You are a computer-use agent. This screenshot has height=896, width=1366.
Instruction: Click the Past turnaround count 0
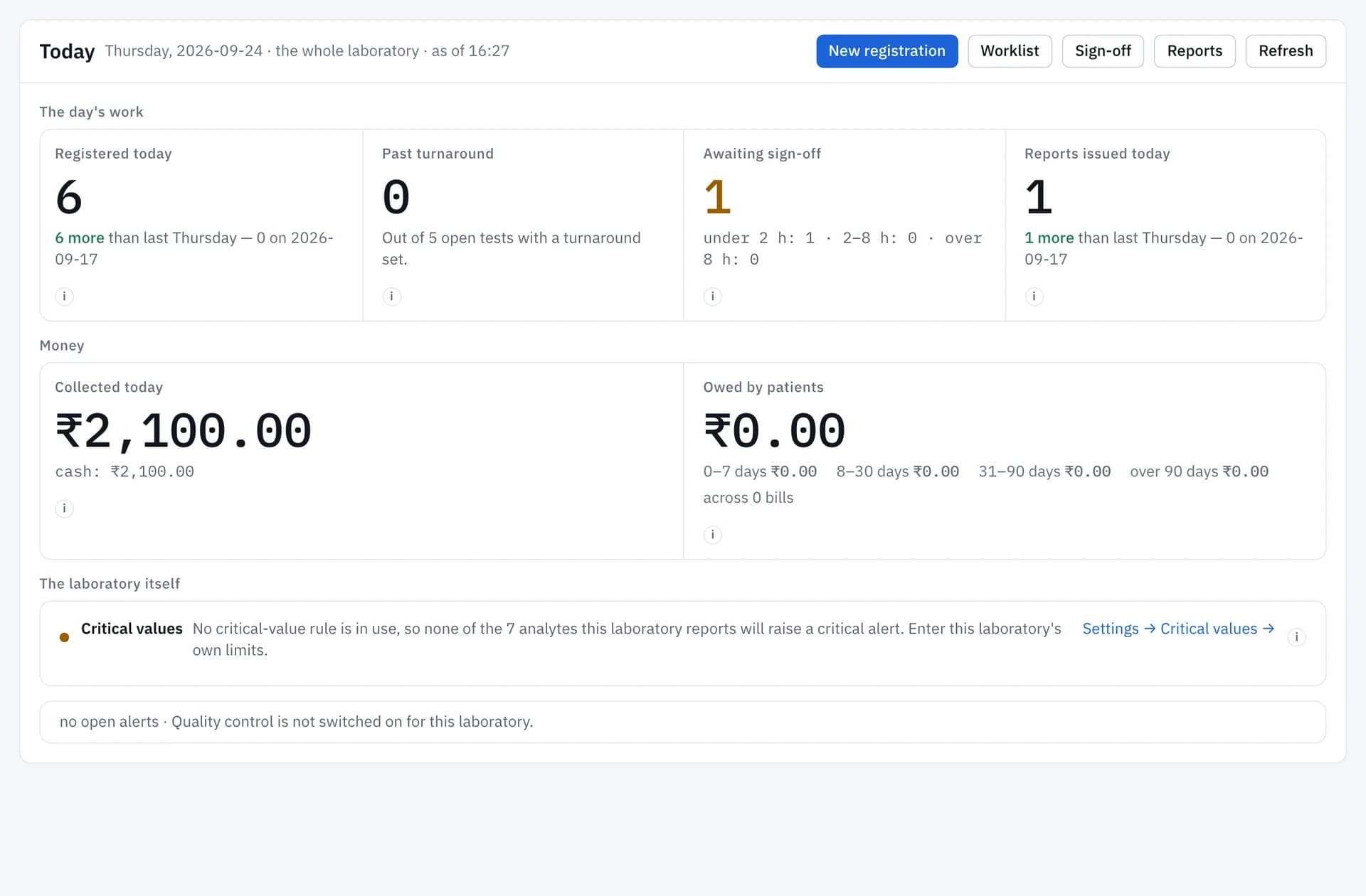[x=396, y=197]
